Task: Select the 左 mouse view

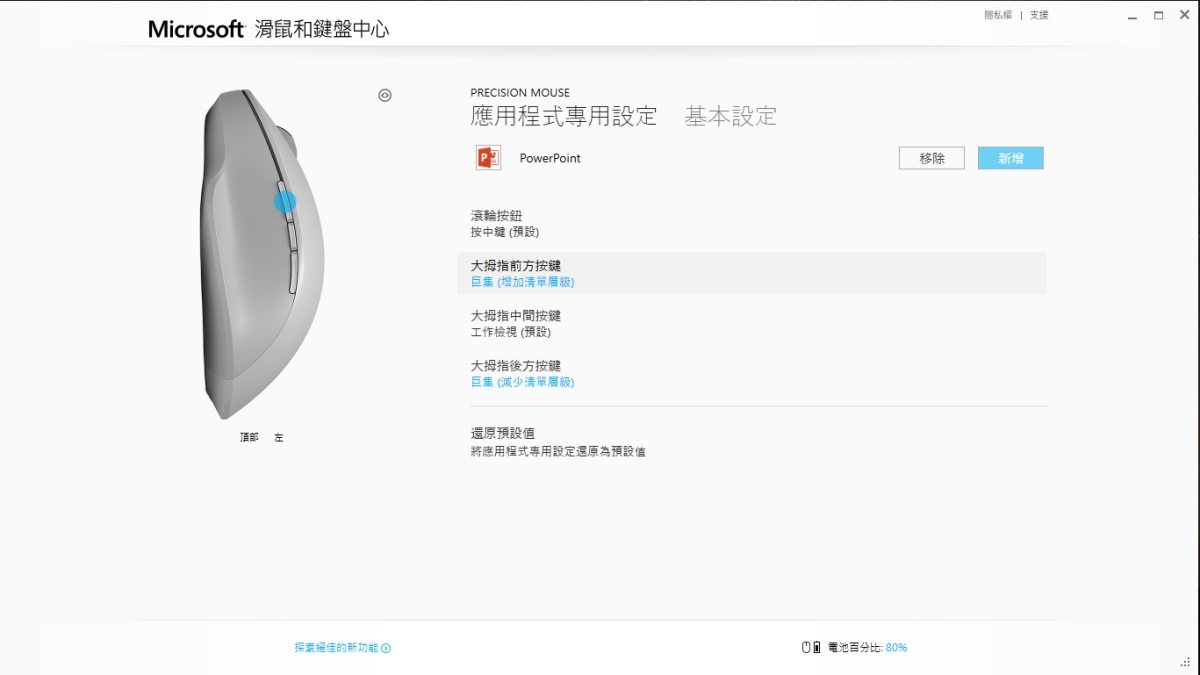Action: point(279,438)
